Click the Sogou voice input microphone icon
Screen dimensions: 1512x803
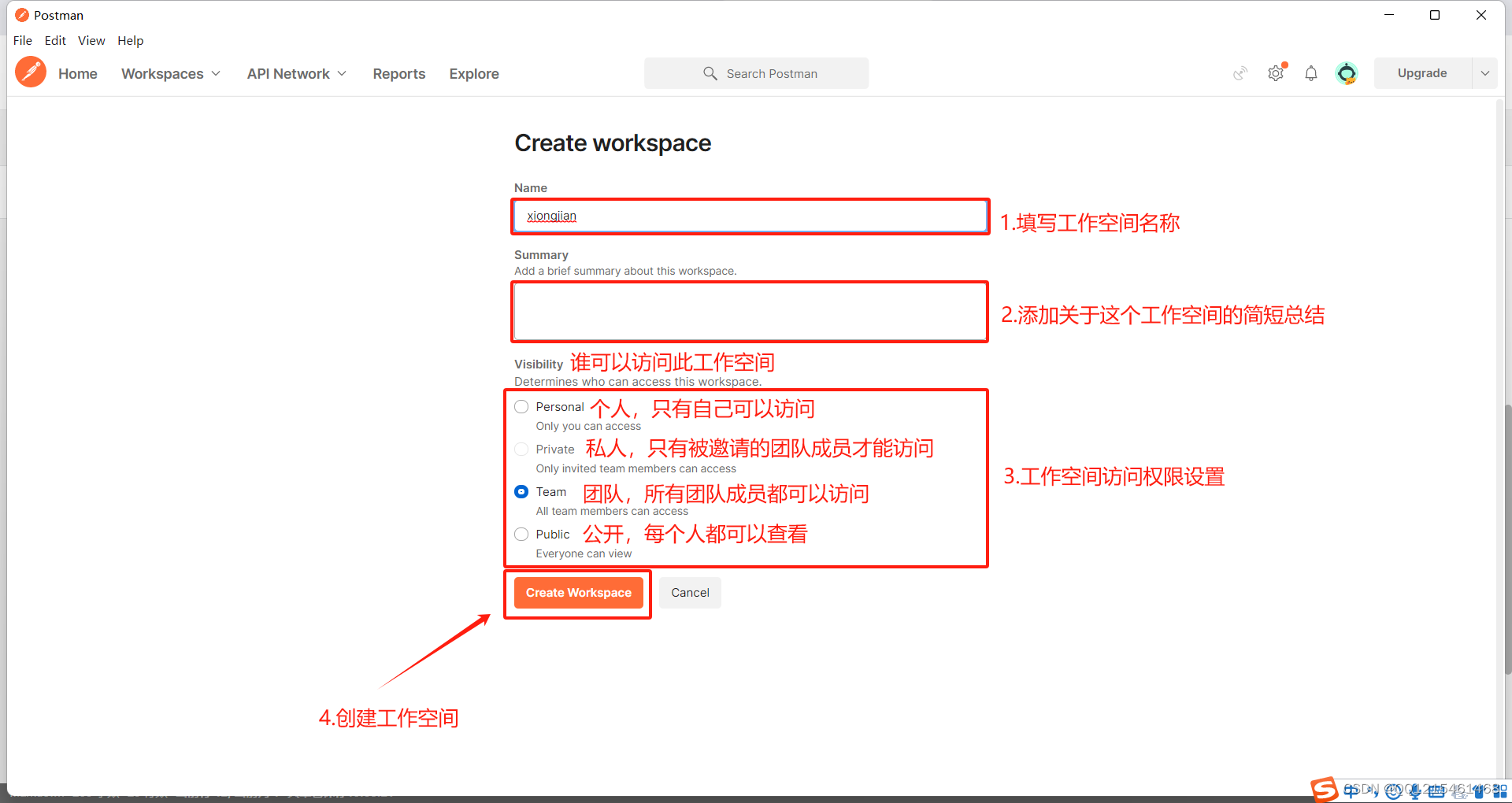(1415, 790)
